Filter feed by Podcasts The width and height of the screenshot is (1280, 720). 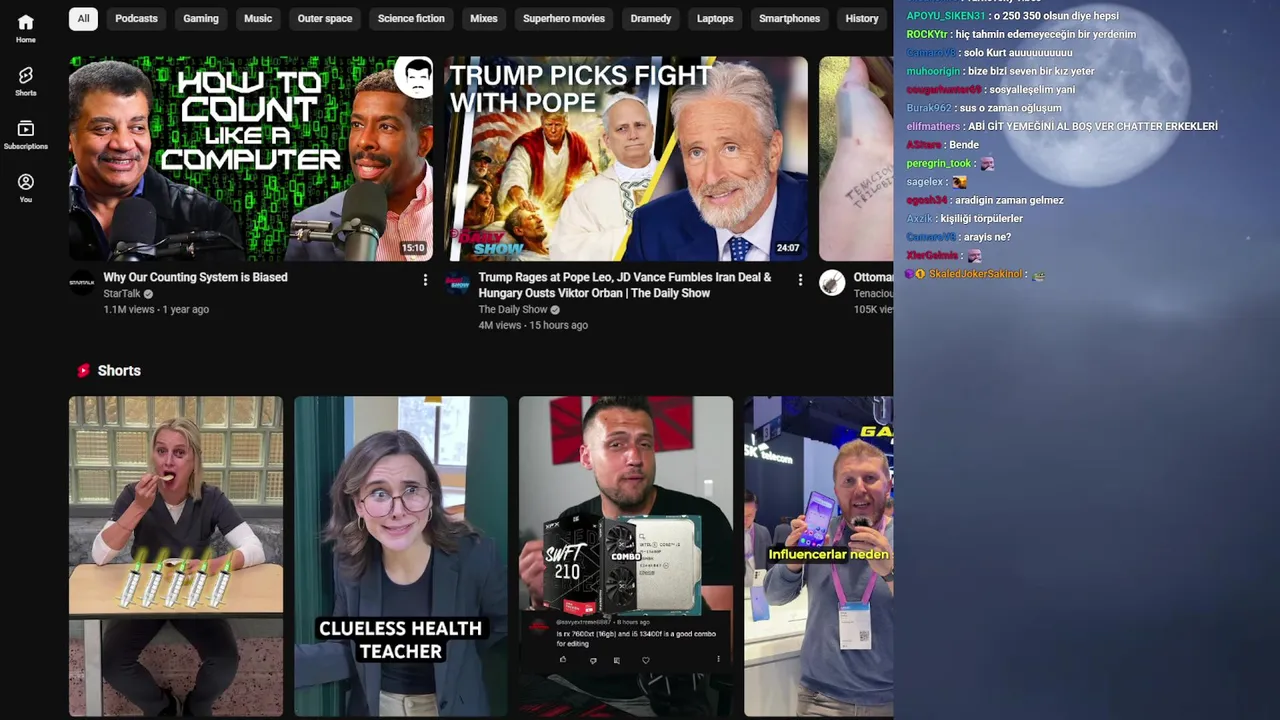[x=136, y=18]
